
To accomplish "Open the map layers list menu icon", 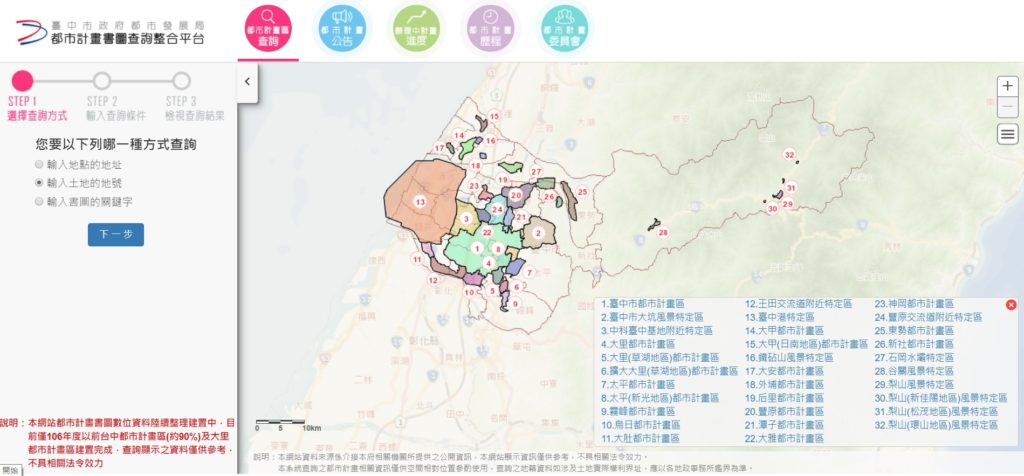I will [x=1008, y=134].
